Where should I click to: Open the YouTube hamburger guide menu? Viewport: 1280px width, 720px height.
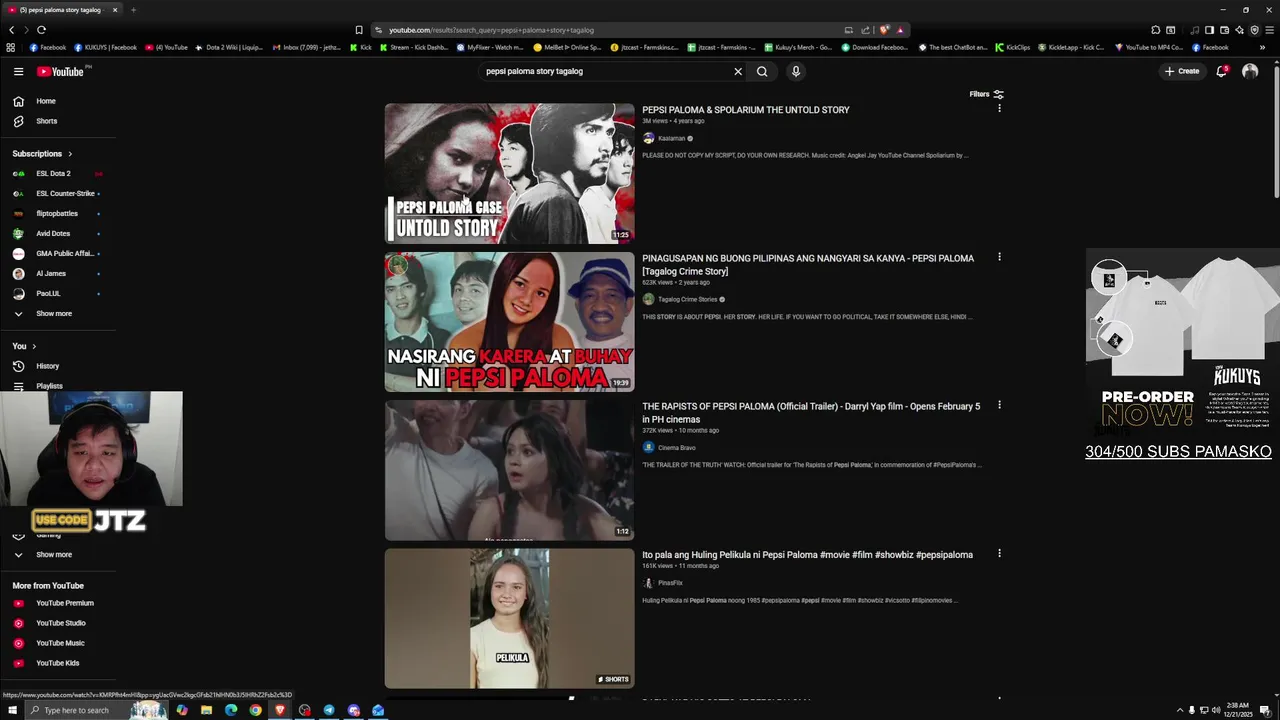click(x=18, y=71)
